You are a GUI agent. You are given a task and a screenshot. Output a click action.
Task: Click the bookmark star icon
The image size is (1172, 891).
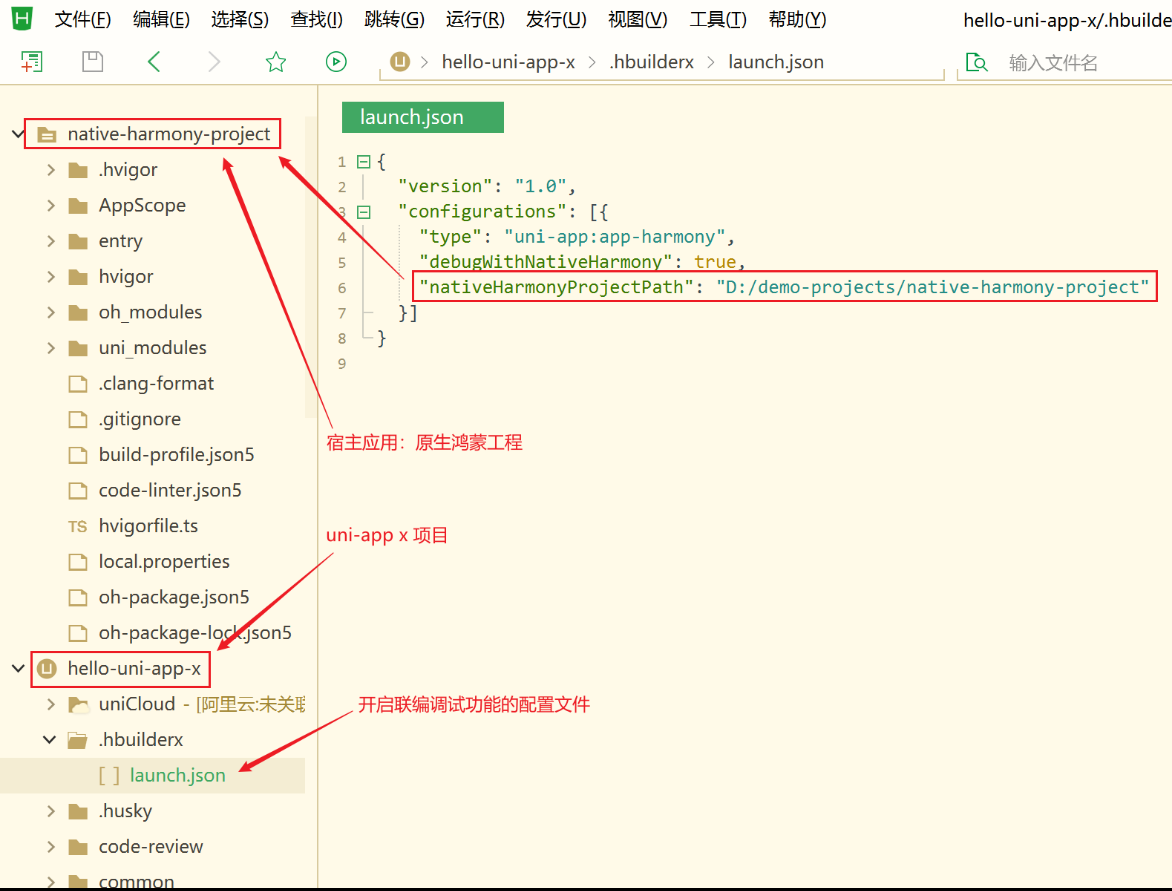coord(276,61)
